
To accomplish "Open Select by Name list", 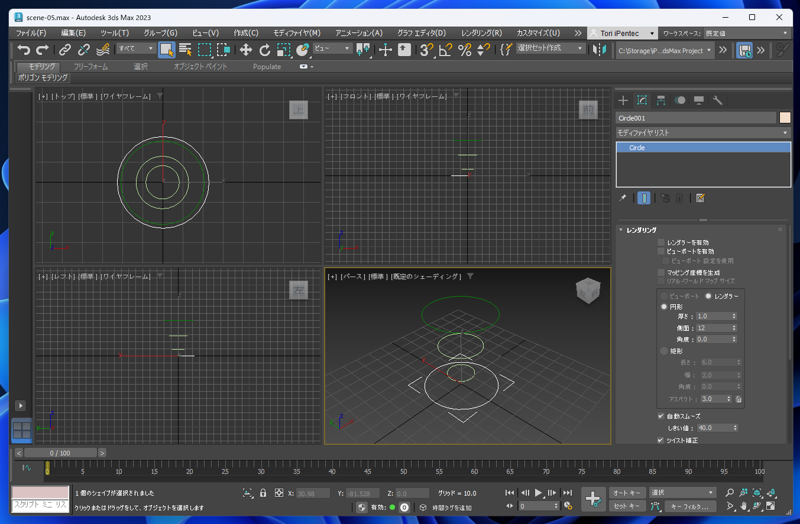I will 185,49.
